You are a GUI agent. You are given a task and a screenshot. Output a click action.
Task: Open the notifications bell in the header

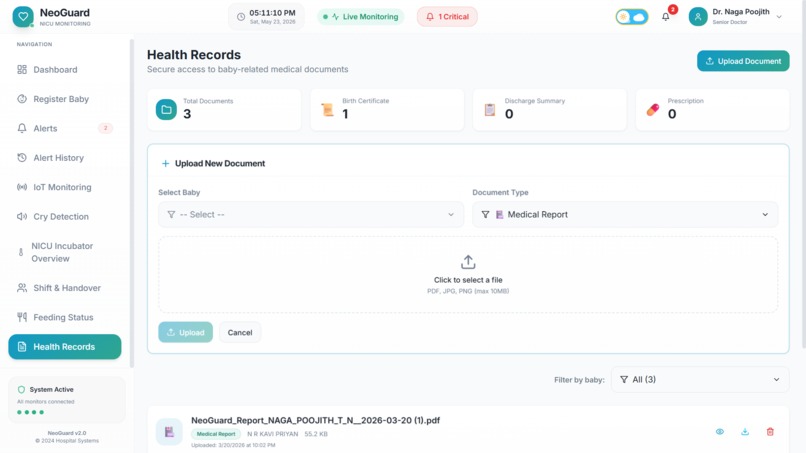[x=665, y=17]
